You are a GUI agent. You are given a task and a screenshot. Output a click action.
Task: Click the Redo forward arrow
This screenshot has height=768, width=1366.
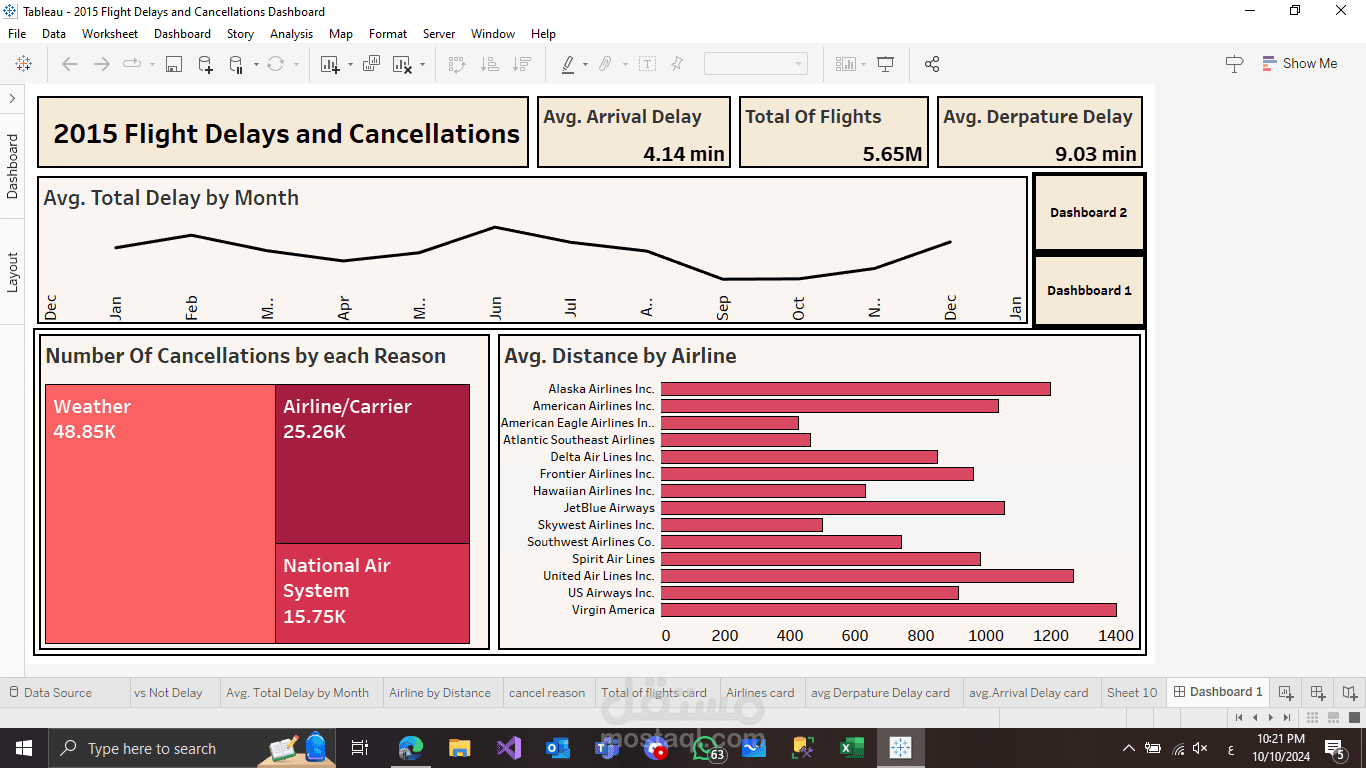(x=101, y=64)
